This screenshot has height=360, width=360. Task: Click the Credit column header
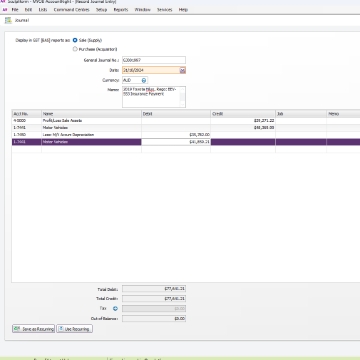pyautogui.click(x=243, y=114)
